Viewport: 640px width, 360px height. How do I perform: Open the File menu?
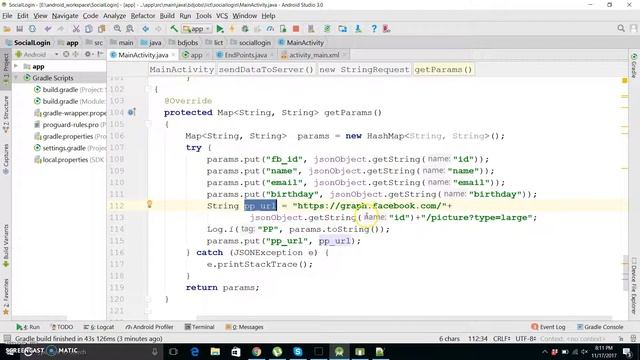pyautogui.click(x=7, y=16)
